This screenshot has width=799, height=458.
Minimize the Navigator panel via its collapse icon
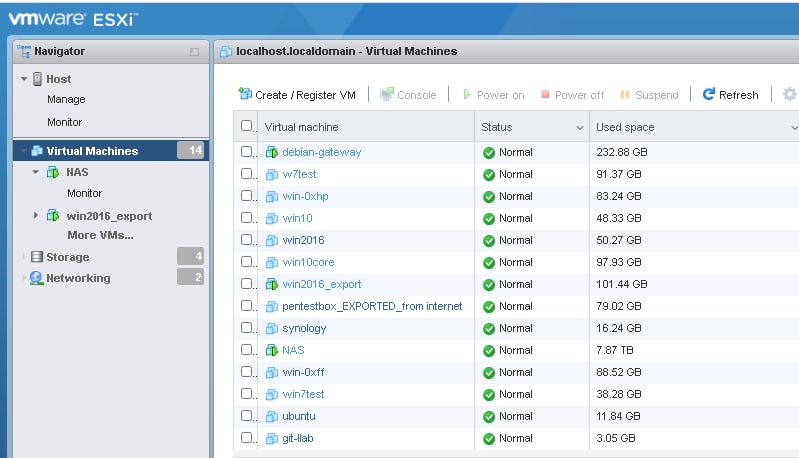pyautogui.click(x=194, y=52)
